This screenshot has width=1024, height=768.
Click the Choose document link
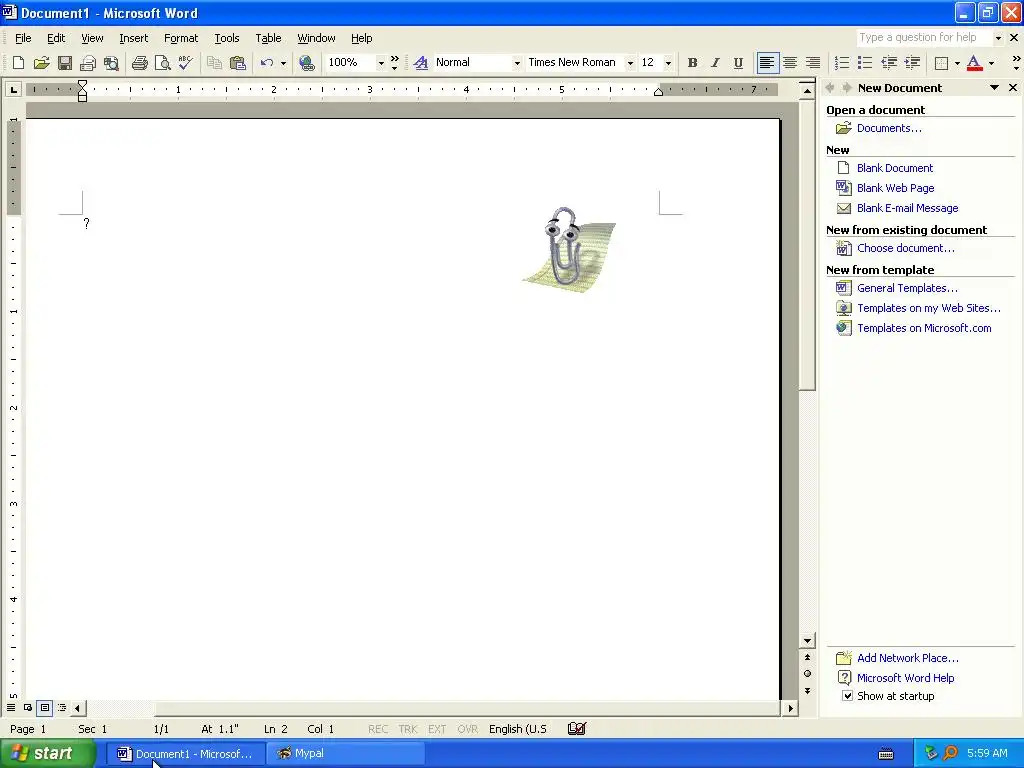(x=906, y=248)
